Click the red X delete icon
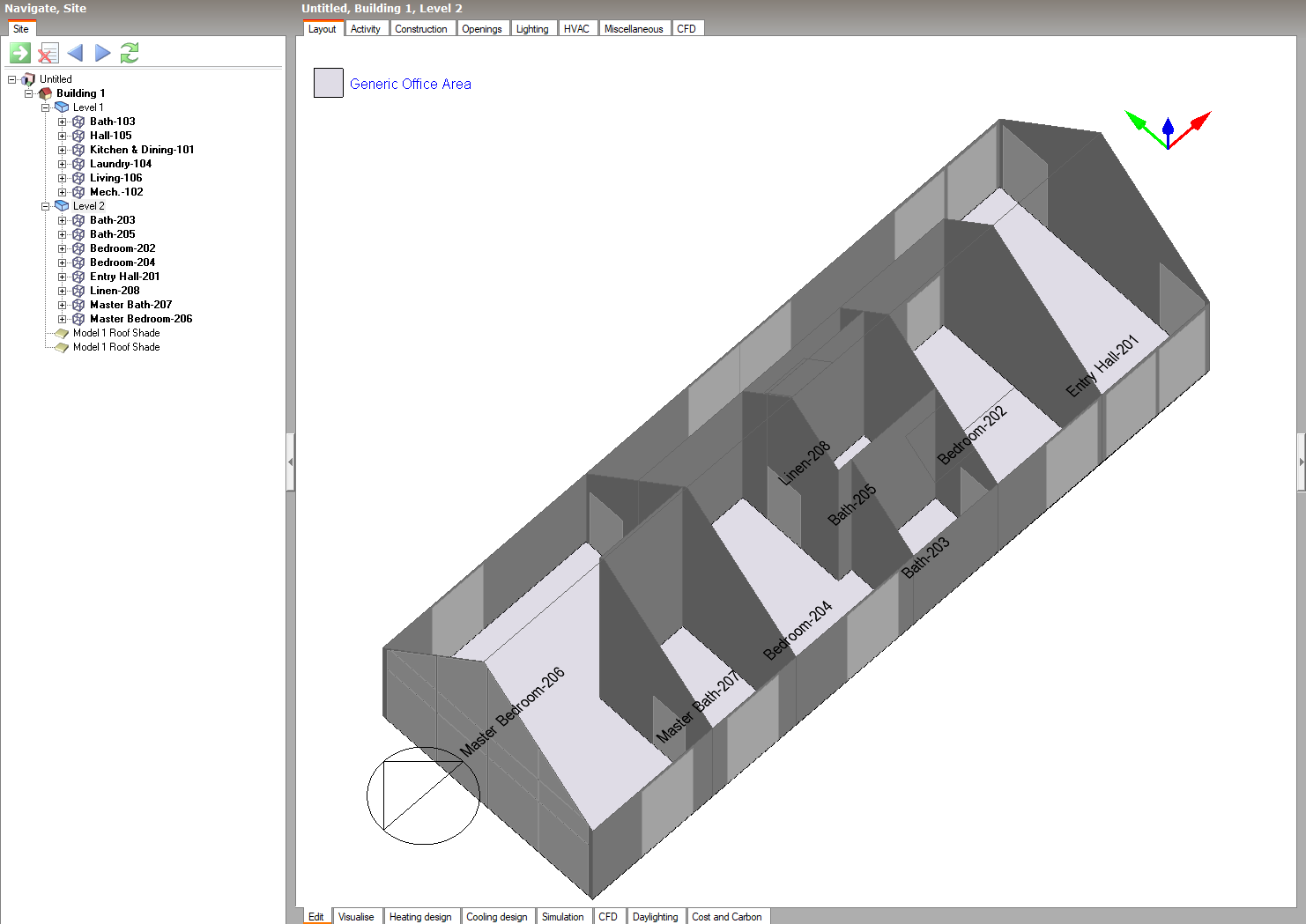 point(48,53)
